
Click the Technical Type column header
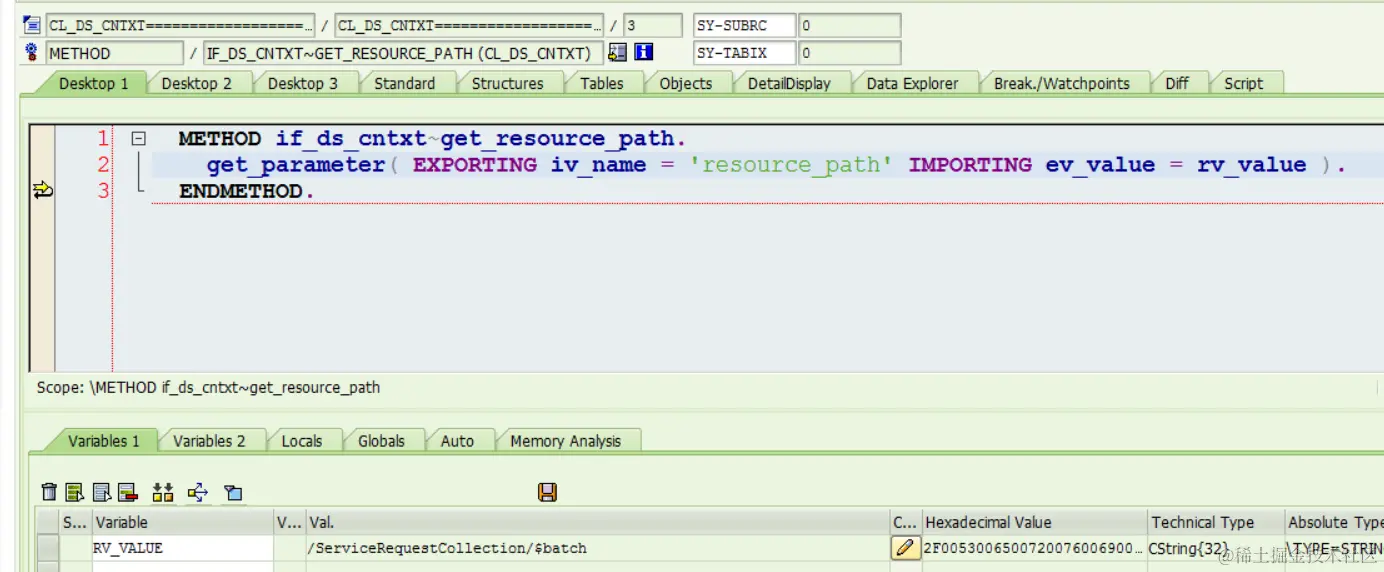coord(1215,522)
